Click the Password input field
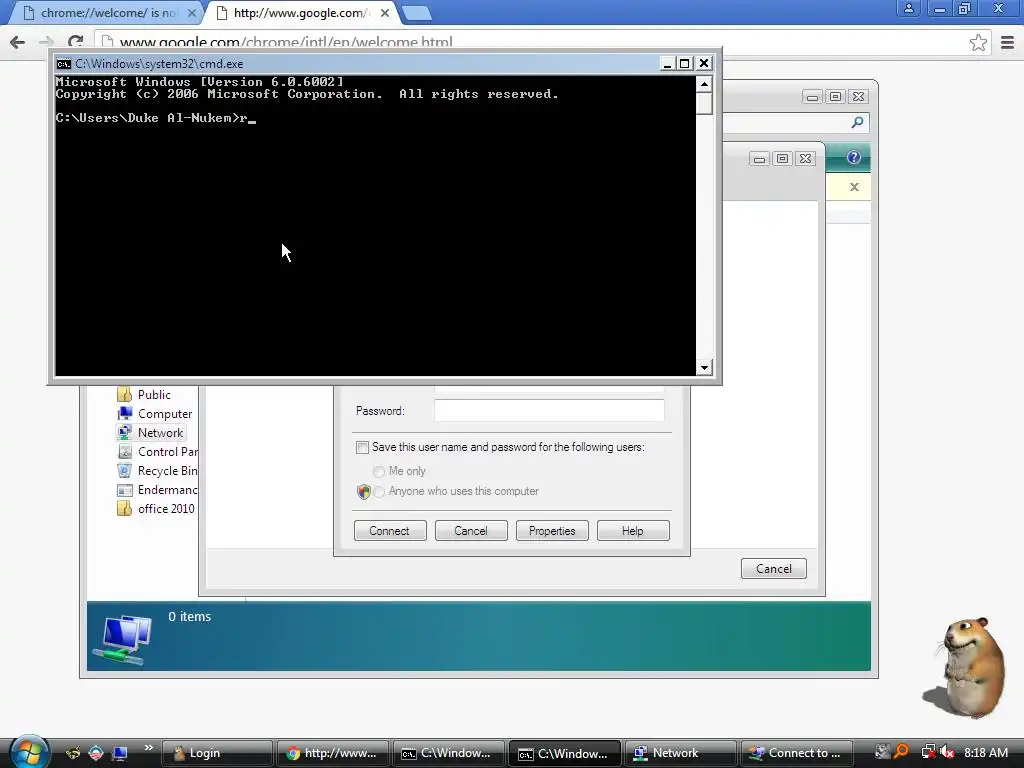This screenshot has height=768, width=1024. pos(549,411)
